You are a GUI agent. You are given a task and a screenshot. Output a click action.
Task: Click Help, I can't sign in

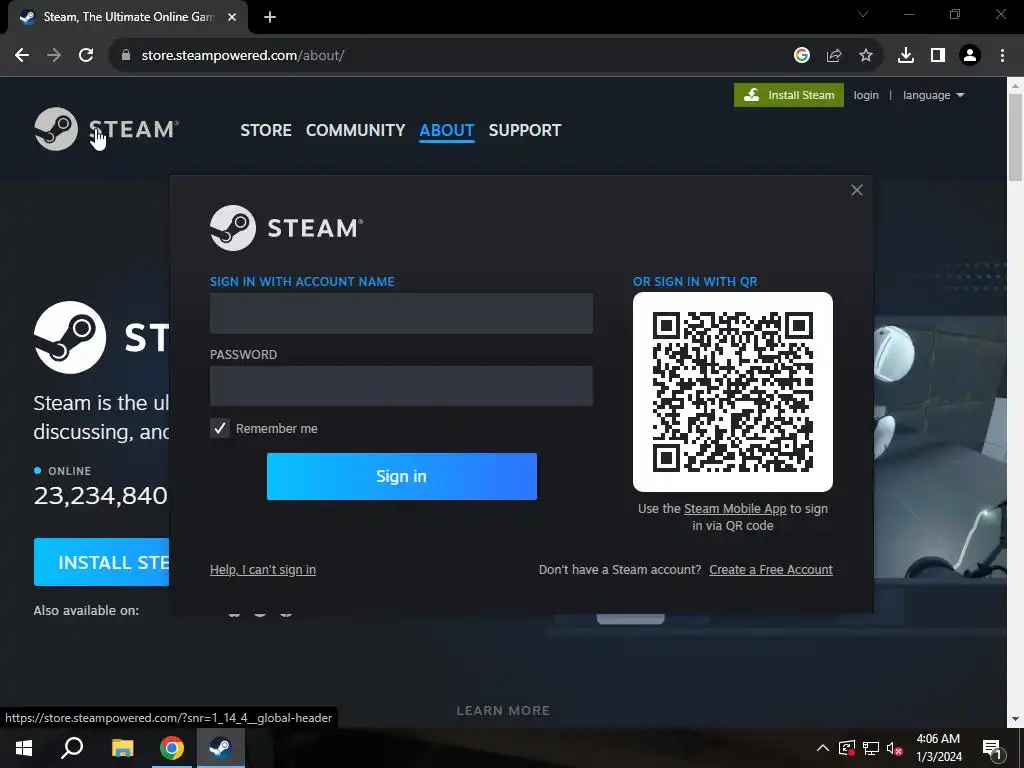click(x=263, y=569)
